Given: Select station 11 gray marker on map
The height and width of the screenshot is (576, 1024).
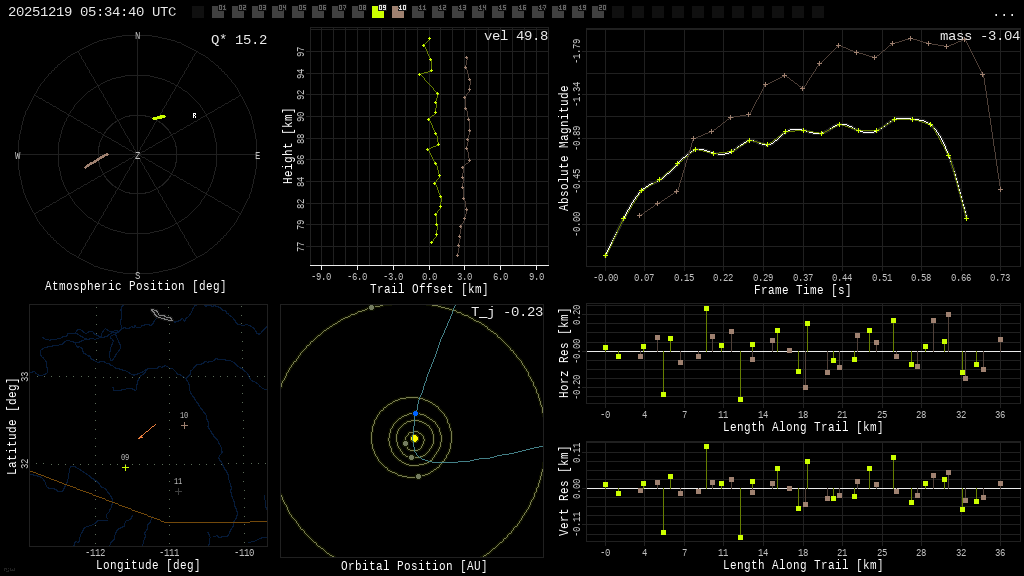Looking at the screenshot, I should [x=178, y=491].
